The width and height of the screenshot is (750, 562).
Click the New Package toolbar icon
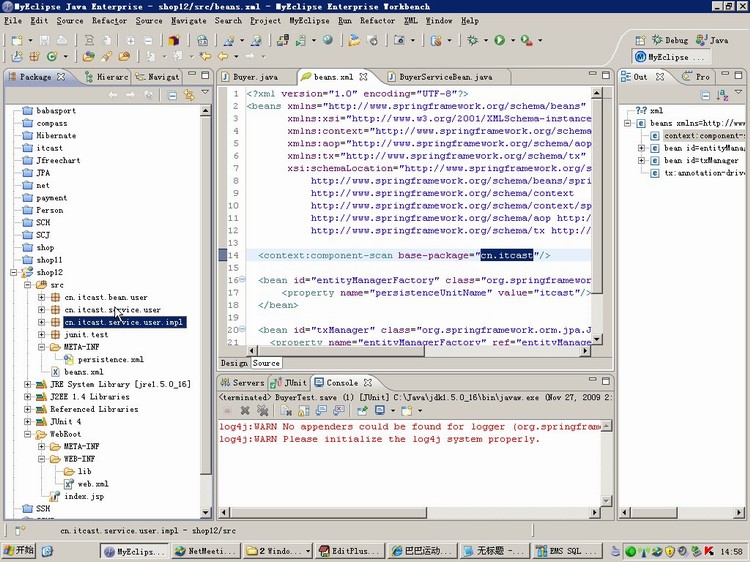34,56
